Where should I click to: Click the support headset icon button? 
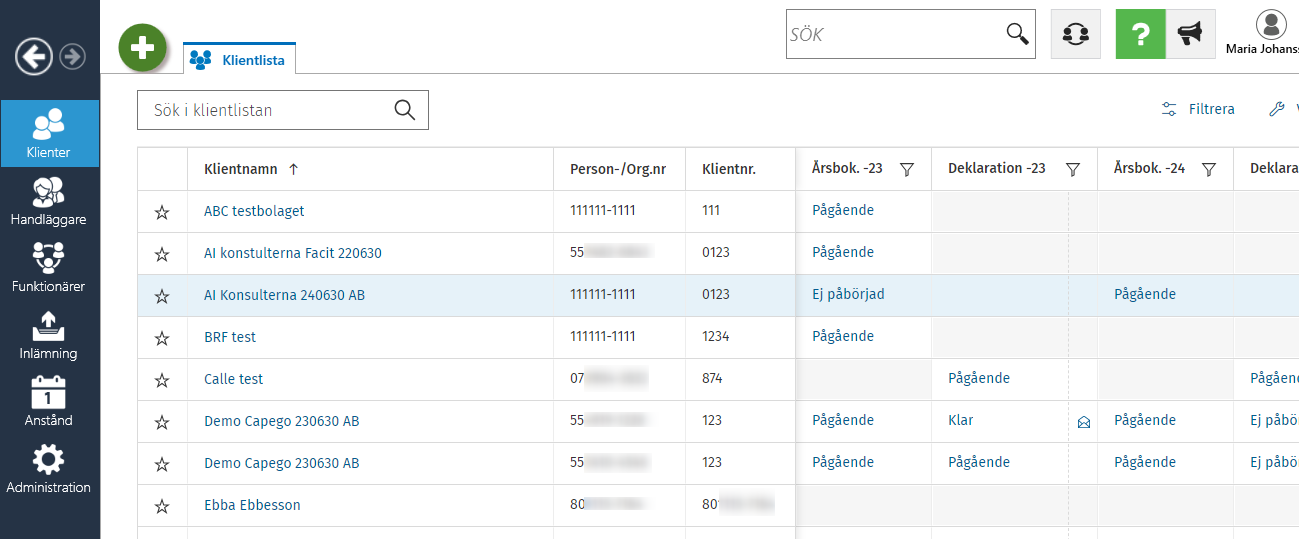point(1076,34)
